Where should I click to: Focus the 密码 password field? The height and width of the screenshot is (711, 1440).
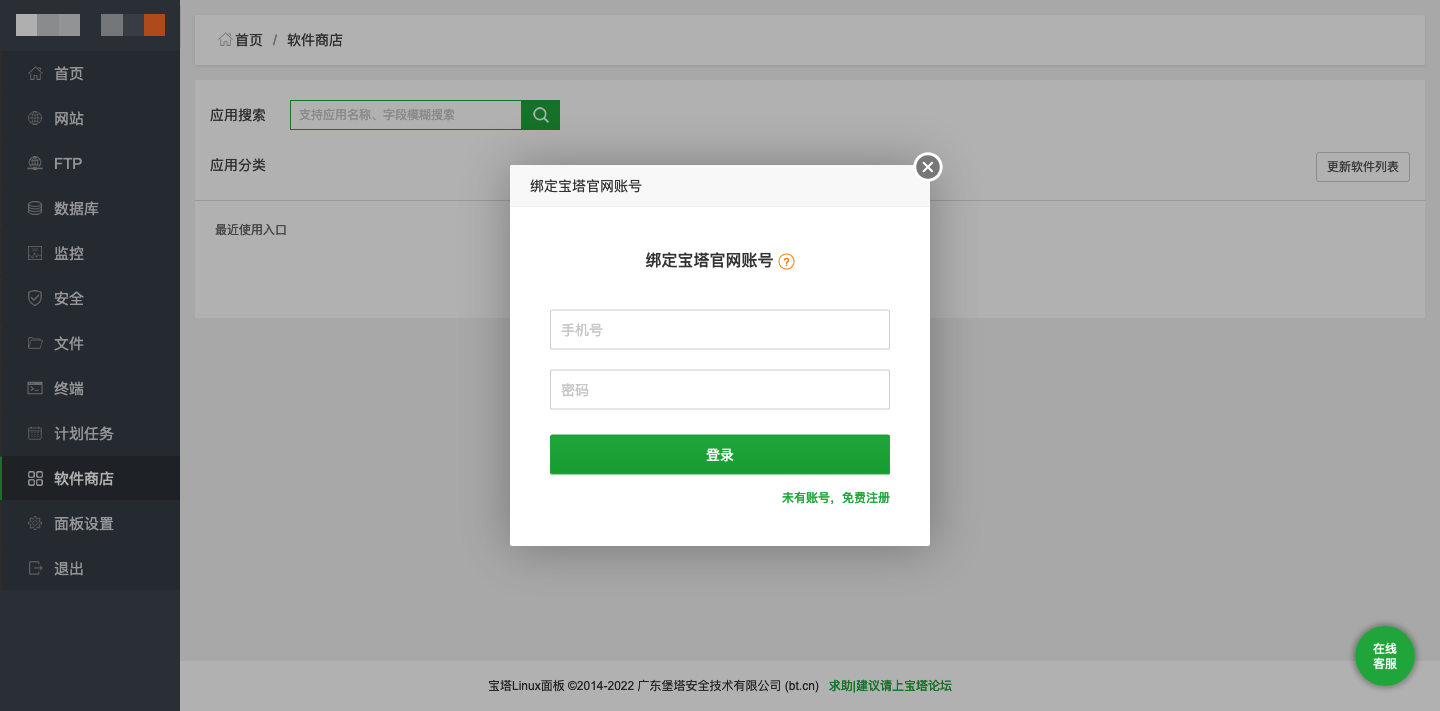click(719, 389)
